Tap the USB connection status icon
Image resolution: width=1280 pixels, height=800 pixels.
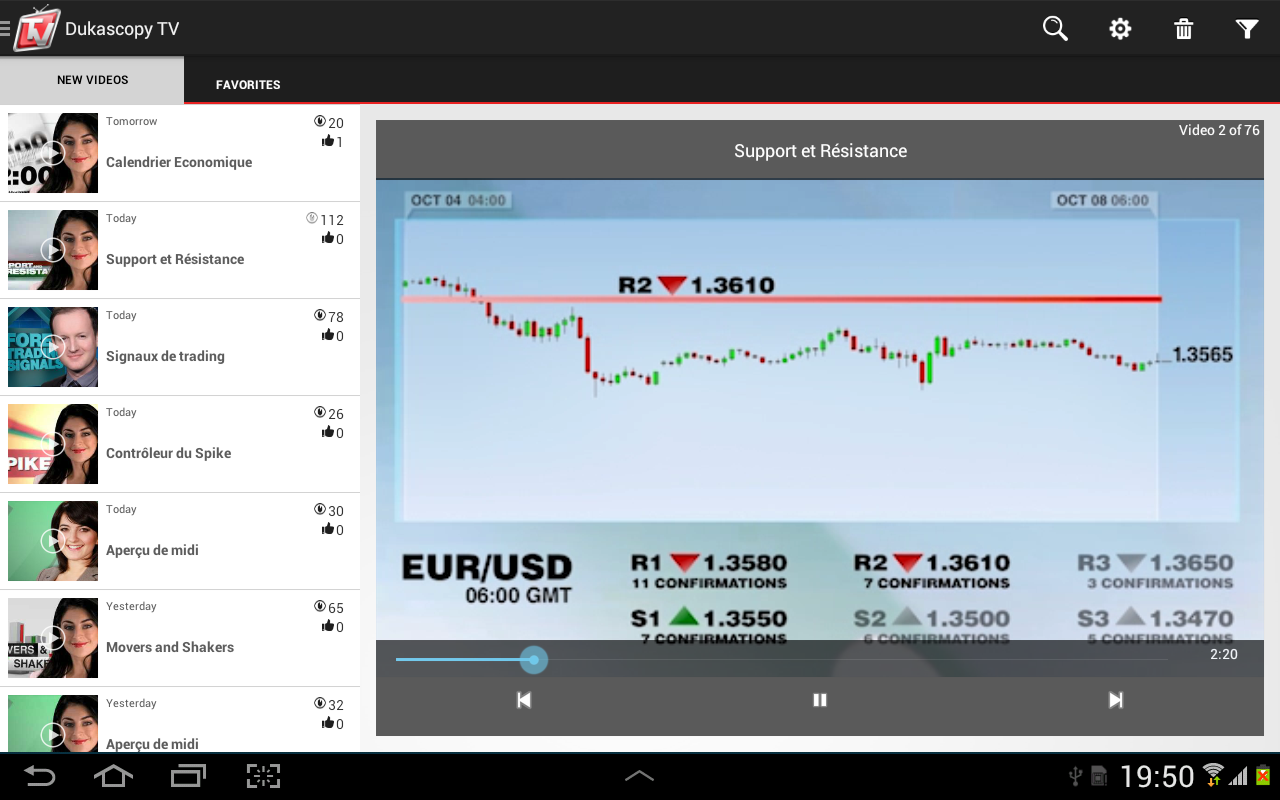click(x=1076, y=776)
